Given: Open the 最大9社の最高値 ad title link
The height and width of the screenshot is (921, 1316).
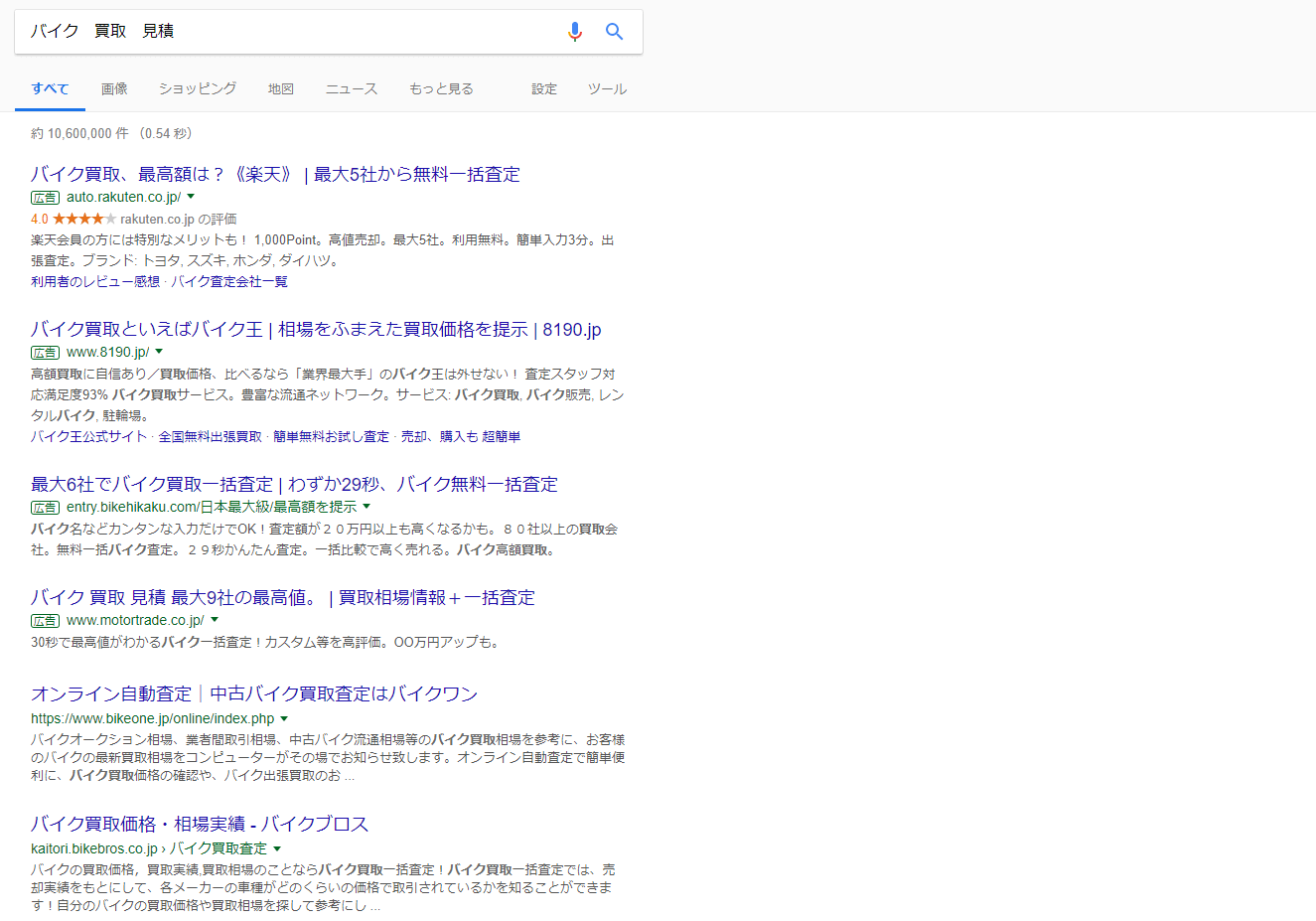Looking at the screenshot, I should tap(283, 597).
